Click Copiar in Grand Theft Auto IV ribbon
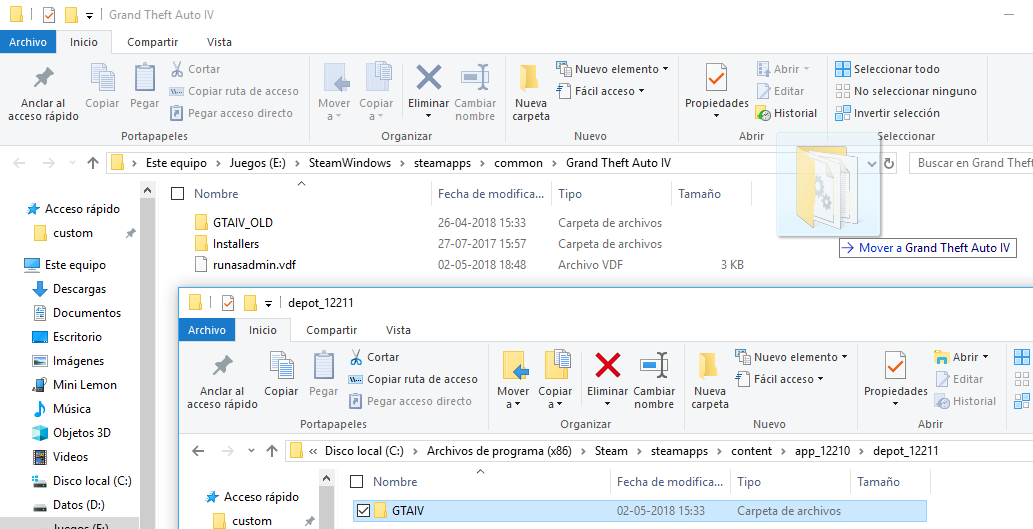This screenshot has height=529, width=1033. (102, 86)
